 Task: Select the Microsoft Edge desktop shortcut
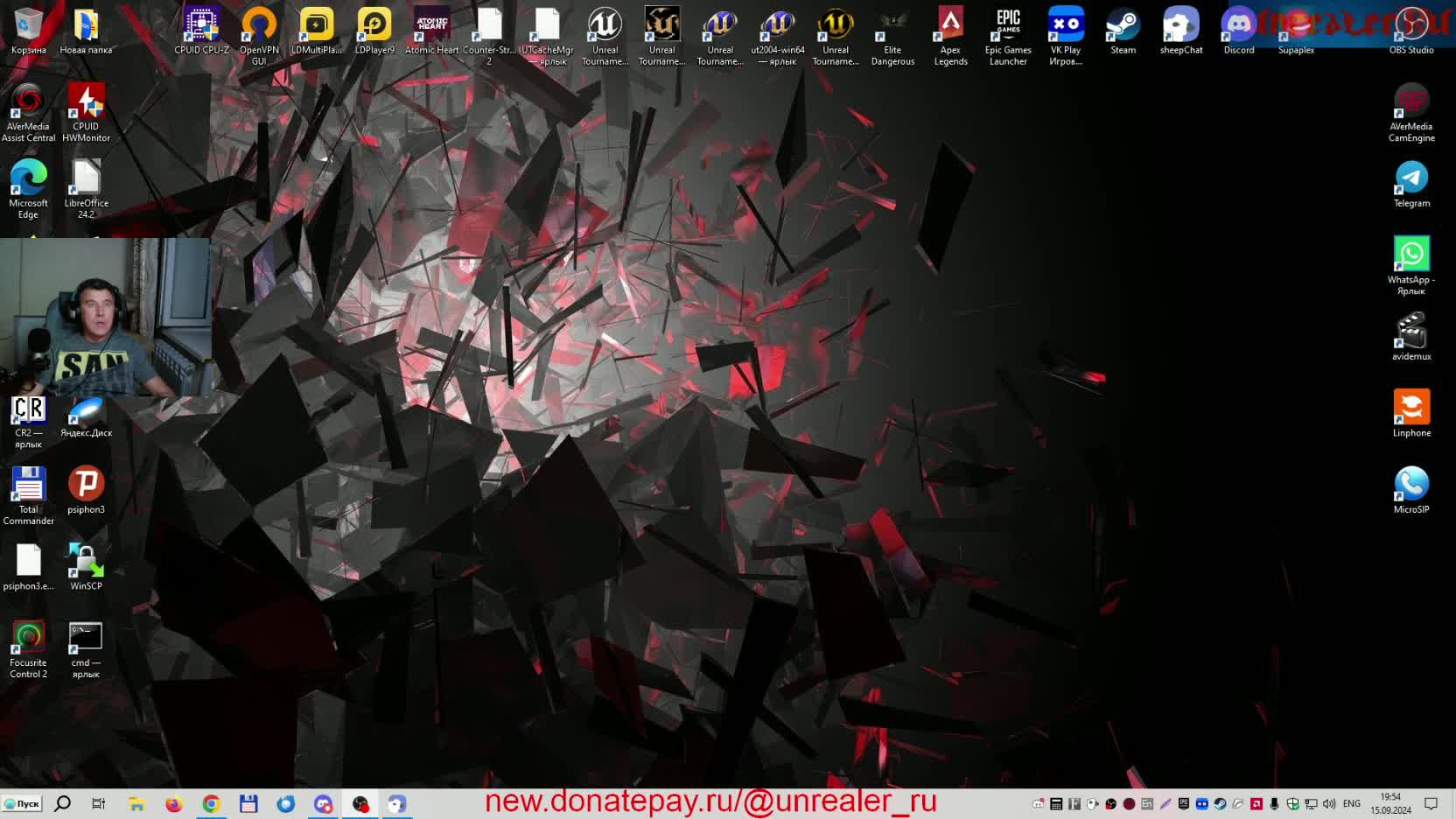(x=29, y=189)
